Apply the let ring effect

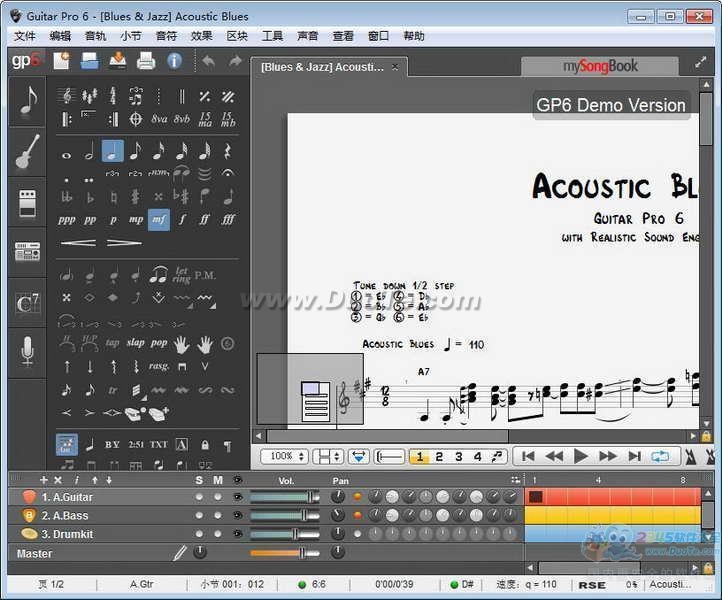[182, 274]
